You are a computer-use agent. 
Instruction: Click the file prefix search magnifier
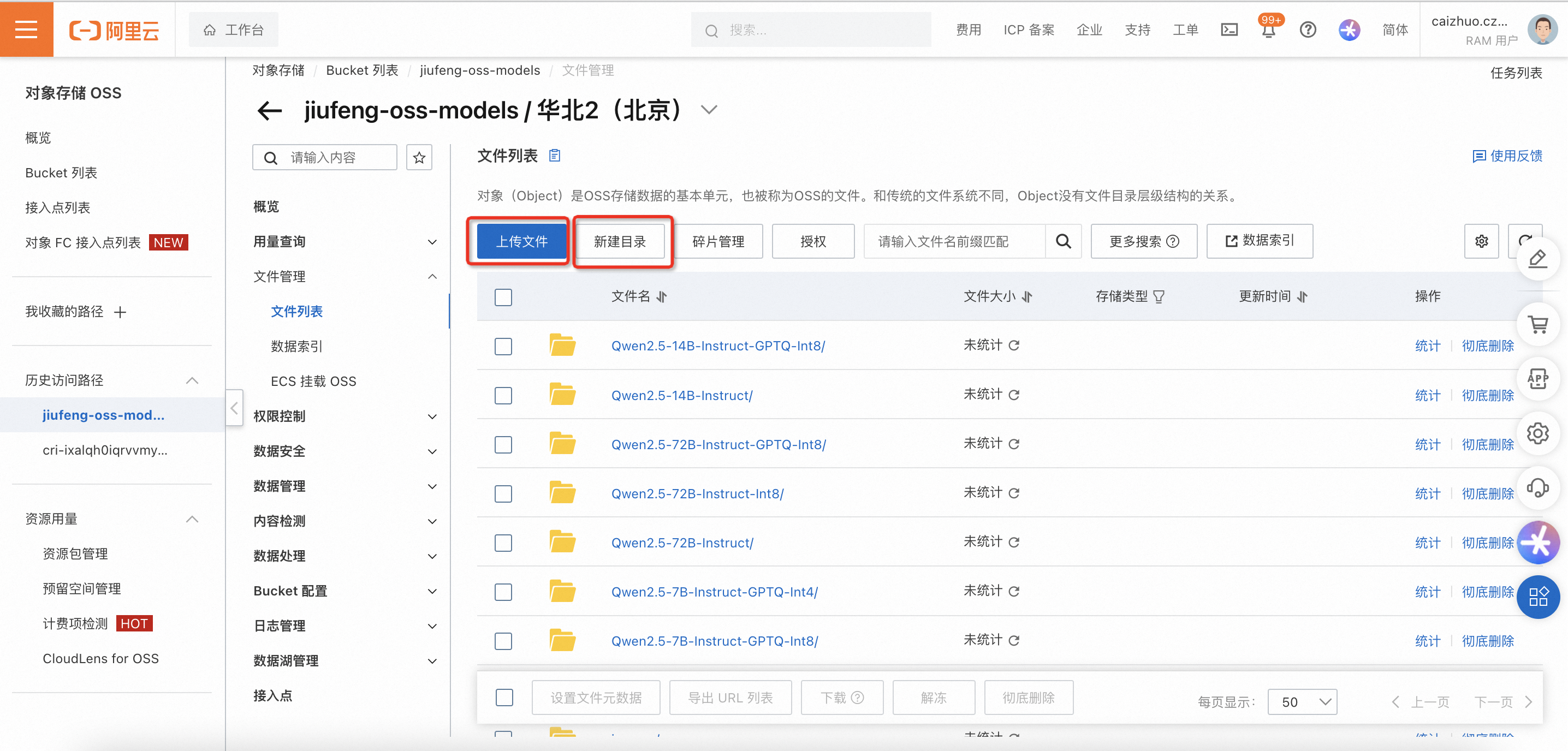[x=1063, y=241]
